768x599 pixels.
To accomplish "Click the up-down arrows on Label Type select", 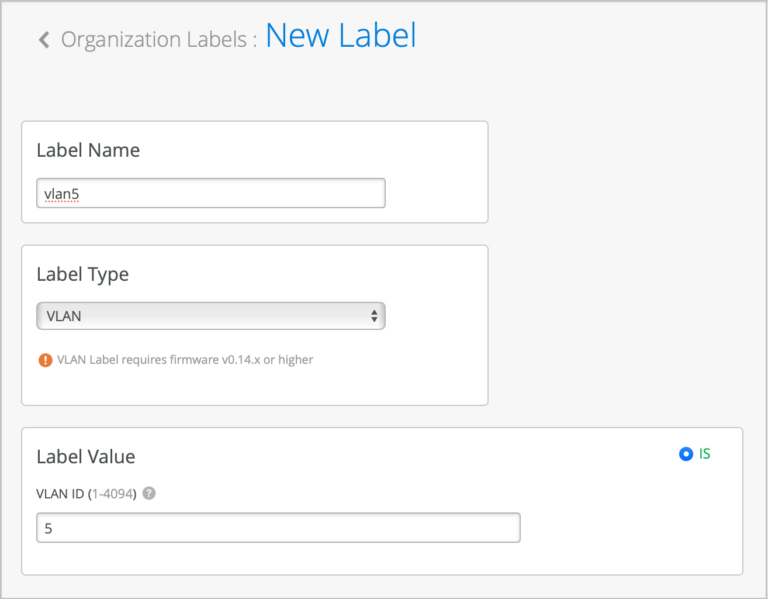I will pyautogui.click(x=374, y=316).
